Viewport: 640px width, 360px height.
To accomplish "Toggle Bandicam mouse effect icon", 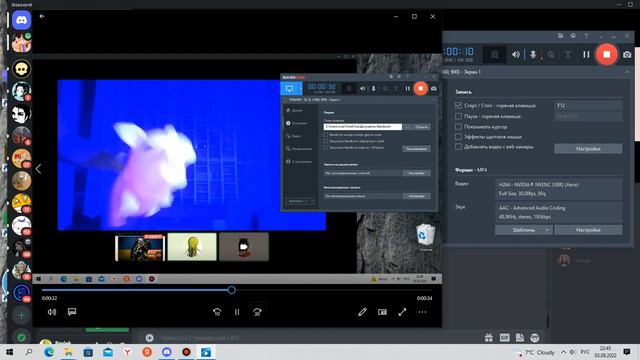I will tap(551, 54).
